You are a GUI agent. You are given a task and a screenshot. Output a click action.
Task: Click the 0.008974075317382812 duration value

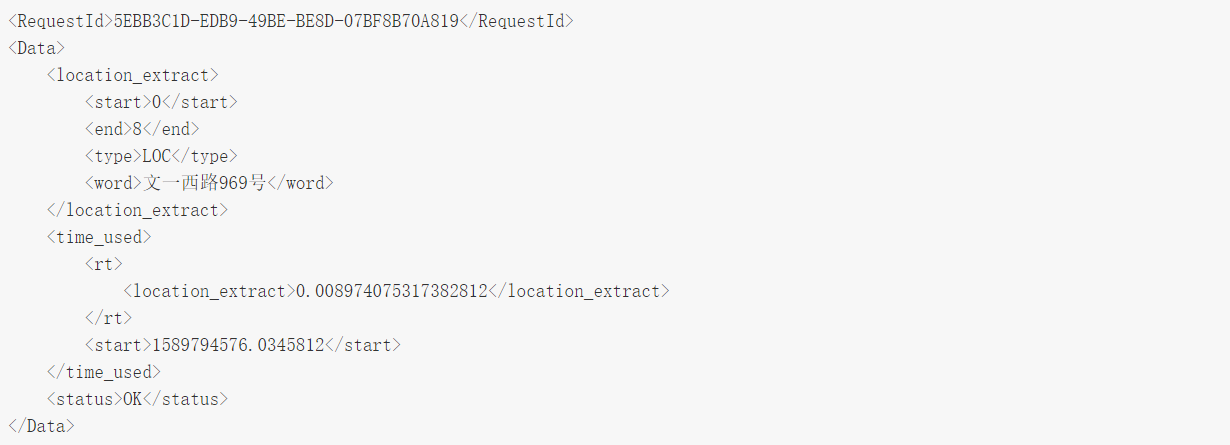click(391, 291)
